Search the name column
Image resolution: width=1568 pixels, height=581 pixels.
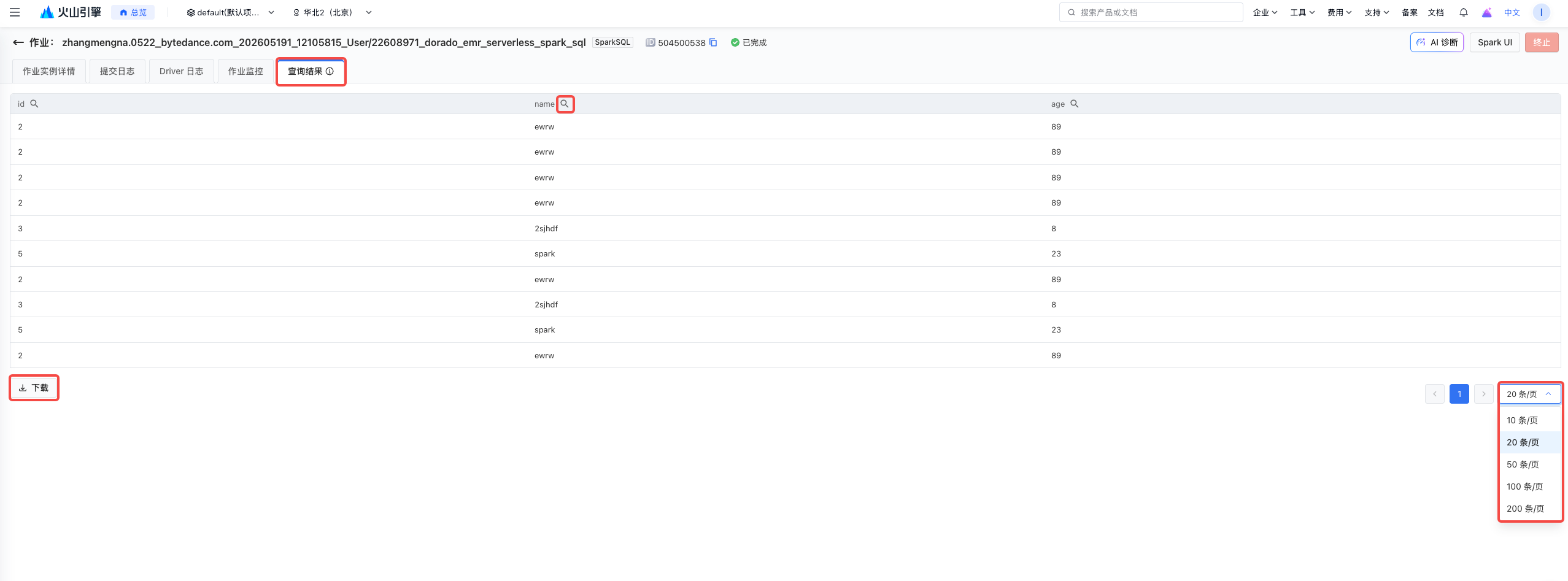[565, 104]
